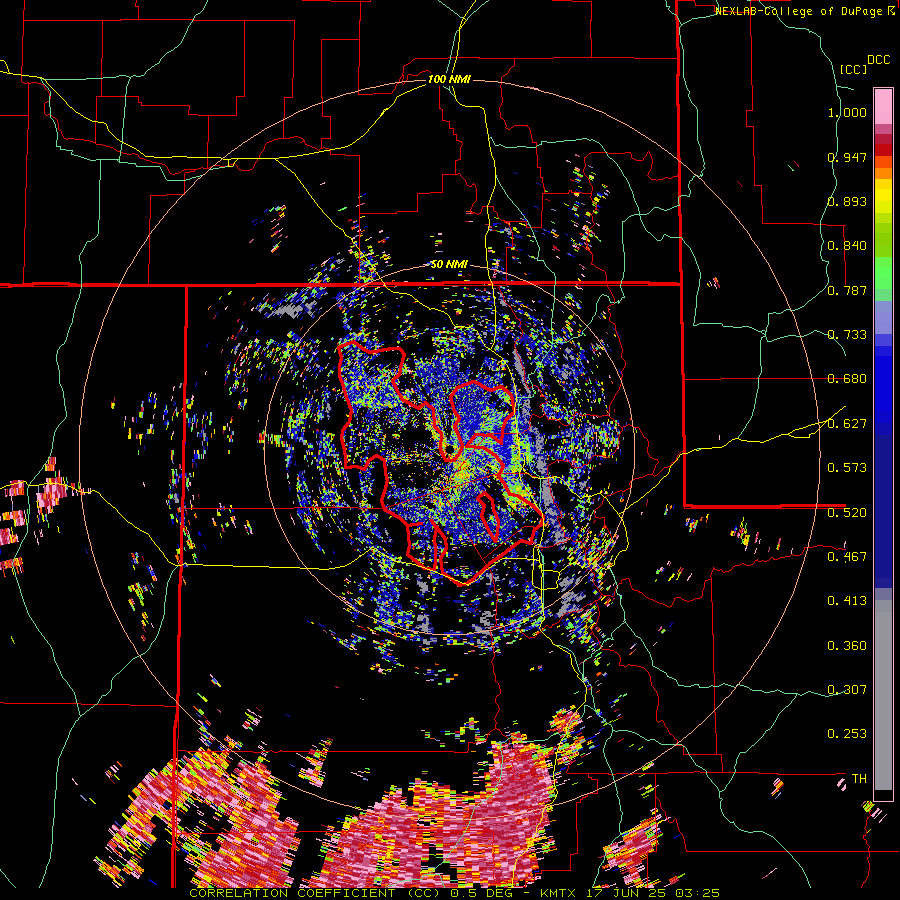
Task: Click the 0.840 legend value
Action: (847, 246)
